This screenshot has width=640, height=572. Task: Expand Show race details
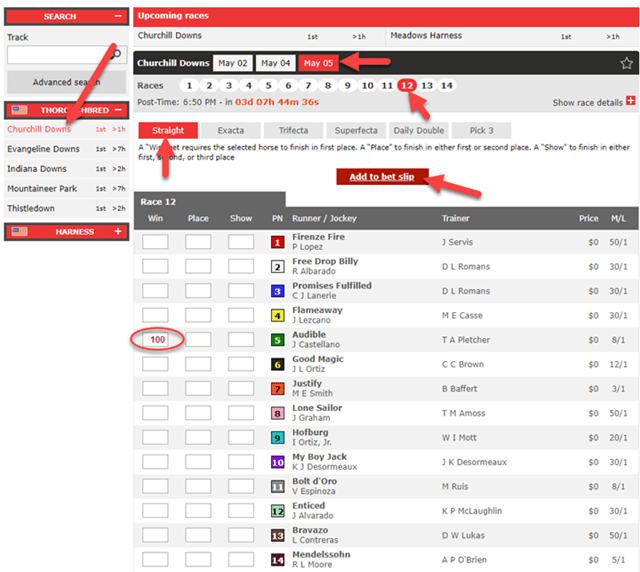coord(630,102)
